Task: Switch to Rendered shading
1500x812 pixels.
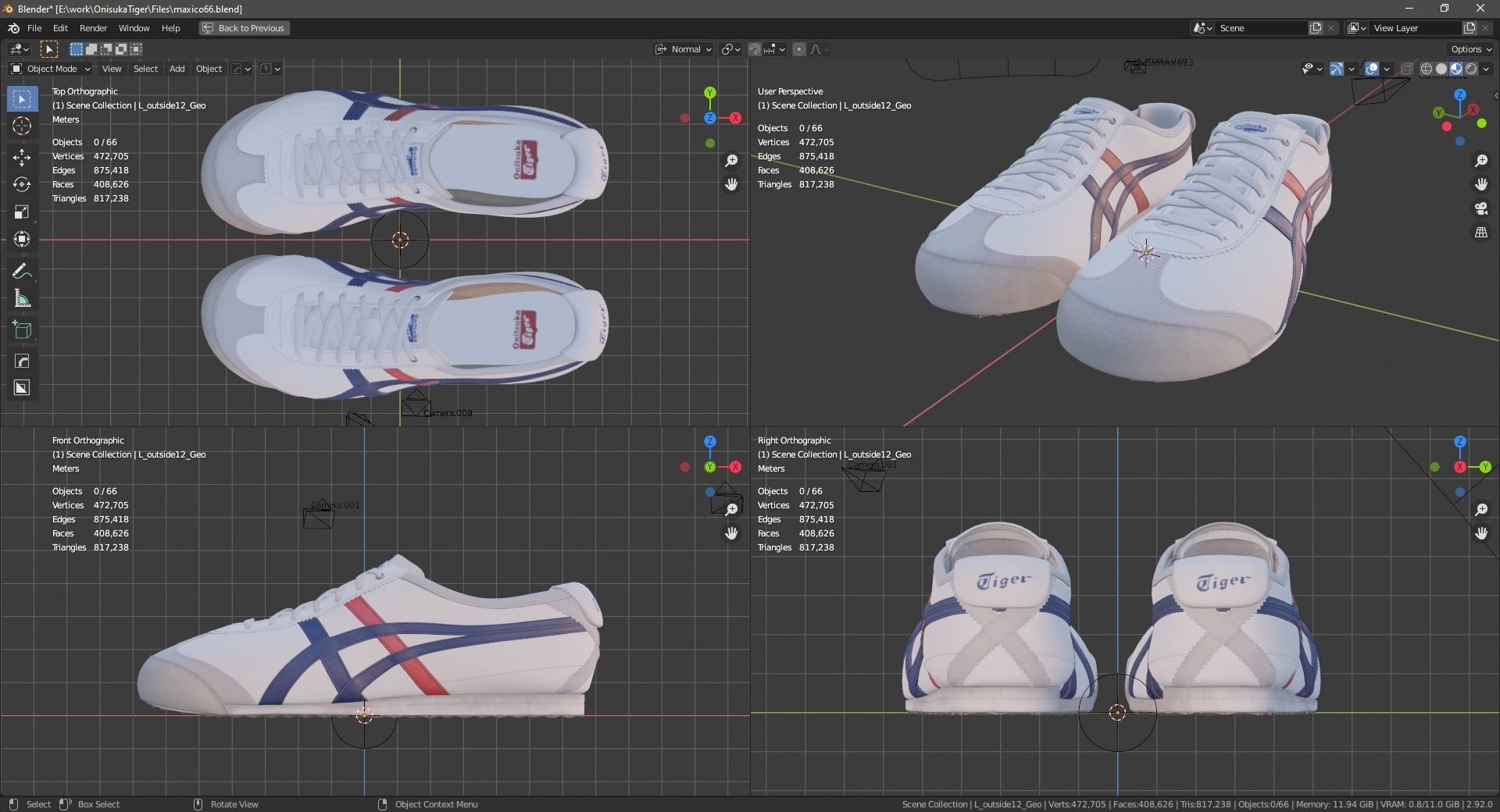Action: point(1471,69)
